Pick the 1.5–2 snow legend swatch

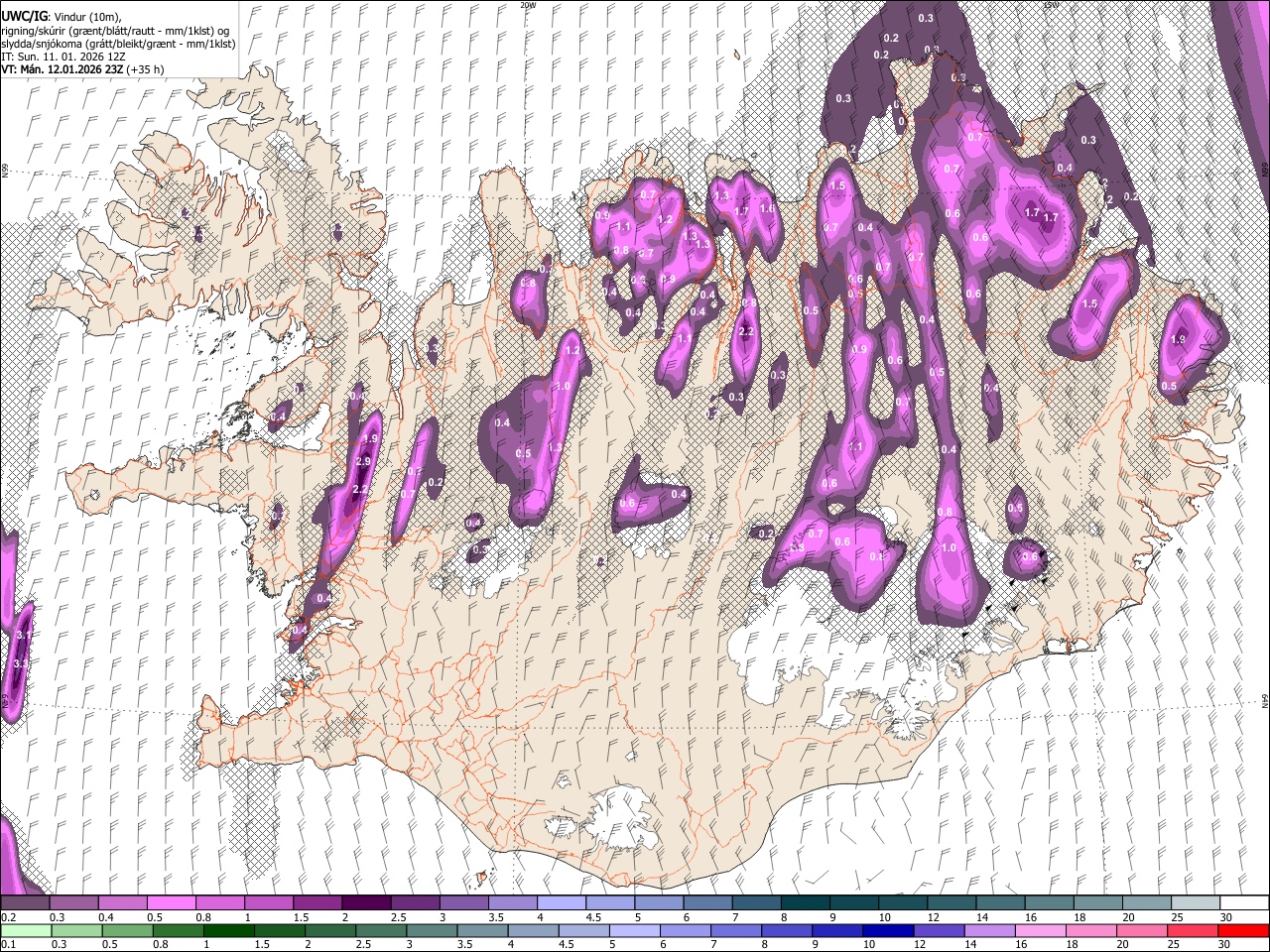(317, 903)
